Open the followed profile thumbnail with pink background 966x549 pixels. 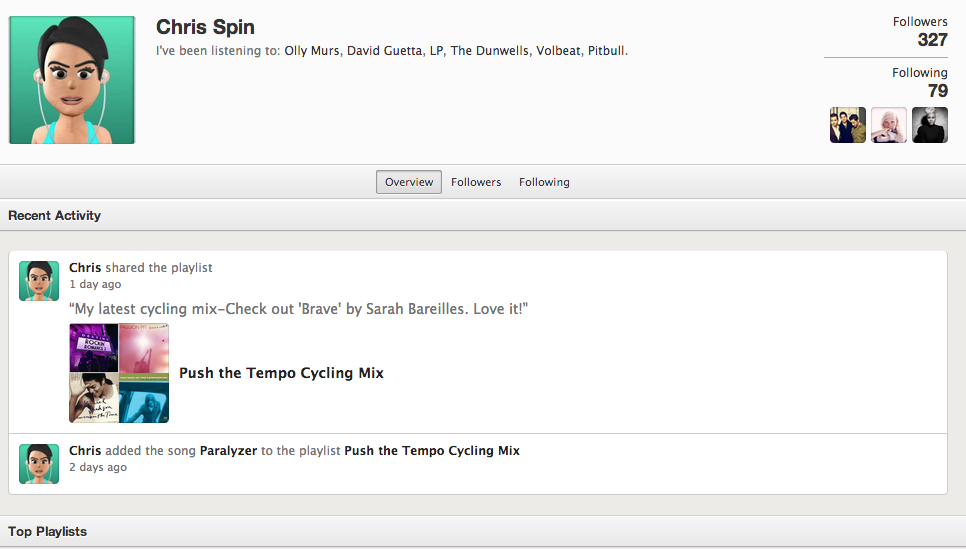click(x=889, y=125)
